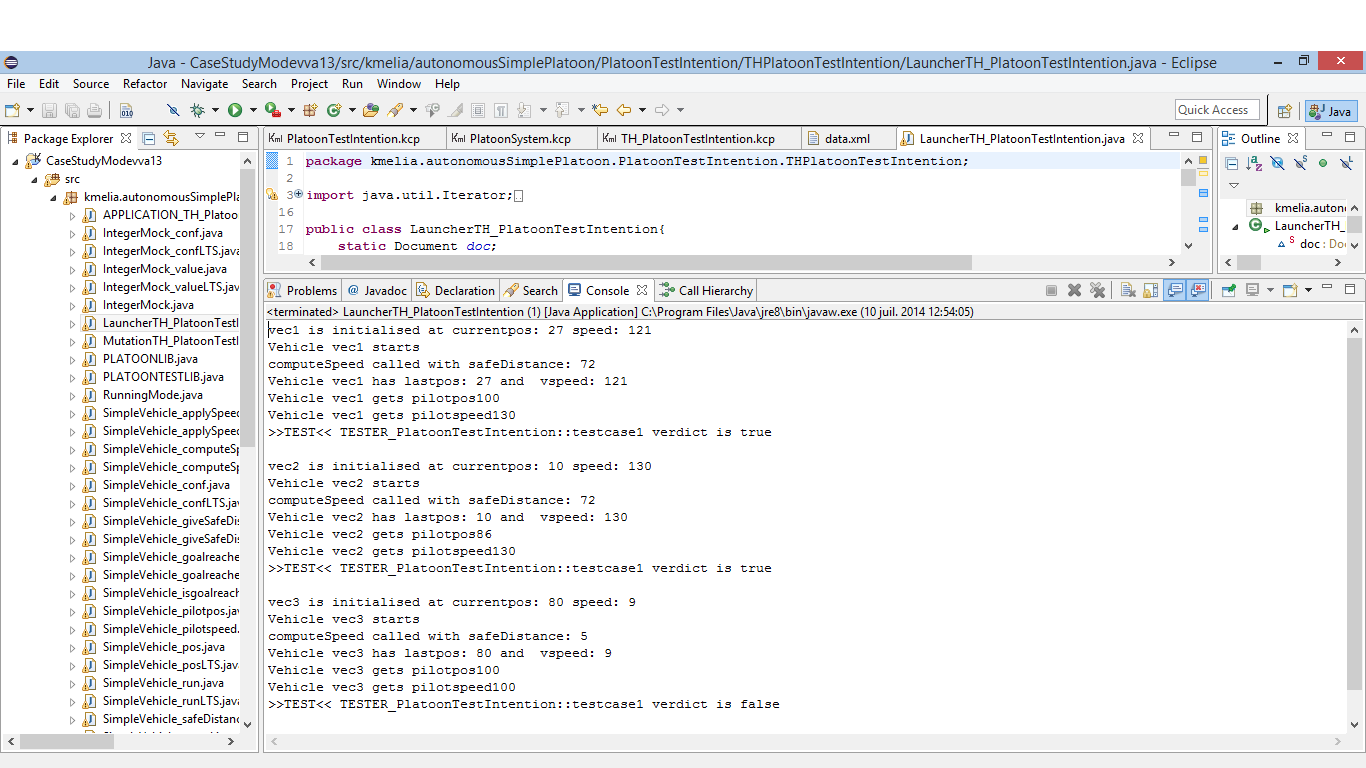Open the Refactor menu

tap(145, 84)
